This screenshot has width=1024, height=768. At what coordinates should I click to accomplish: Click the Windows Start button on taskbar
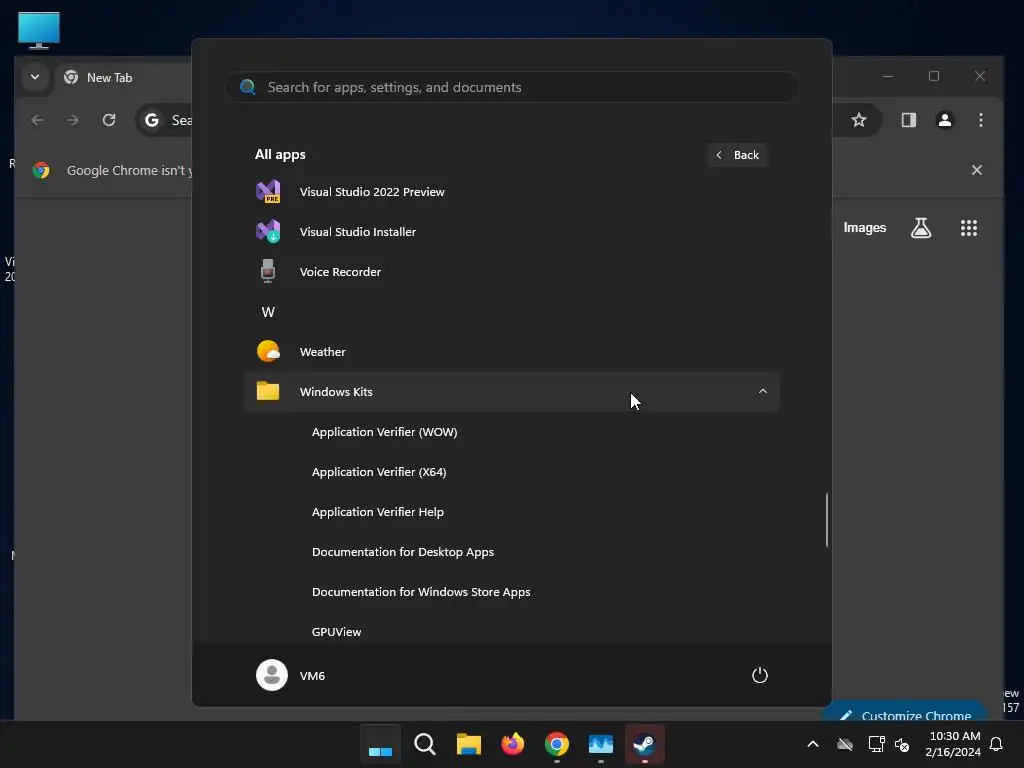tap(380, 744)
